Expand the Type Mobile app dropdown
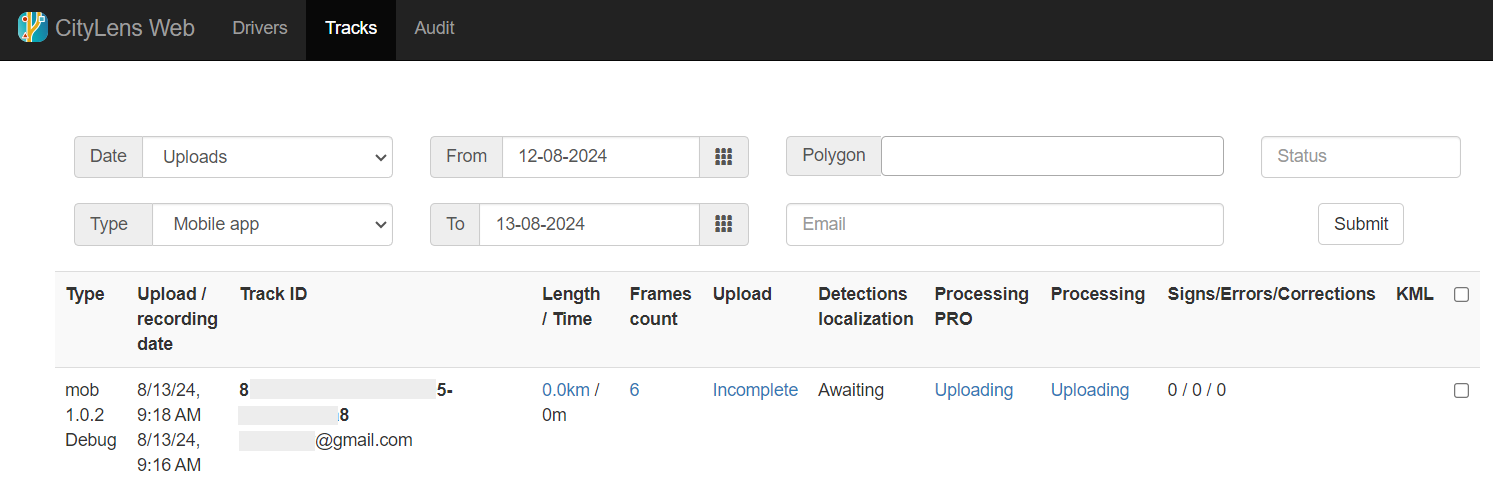 click(x=272, y=225)
